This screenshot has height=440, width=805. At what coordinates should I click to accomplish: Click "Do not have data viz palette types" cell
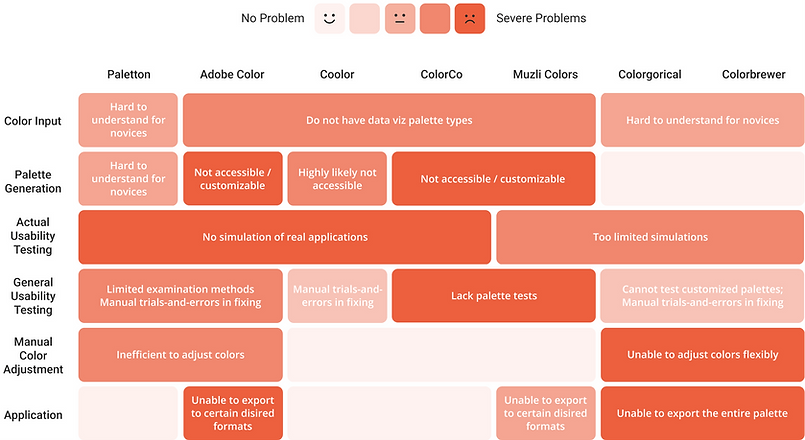pyautogui.click(x=389, y=121)
